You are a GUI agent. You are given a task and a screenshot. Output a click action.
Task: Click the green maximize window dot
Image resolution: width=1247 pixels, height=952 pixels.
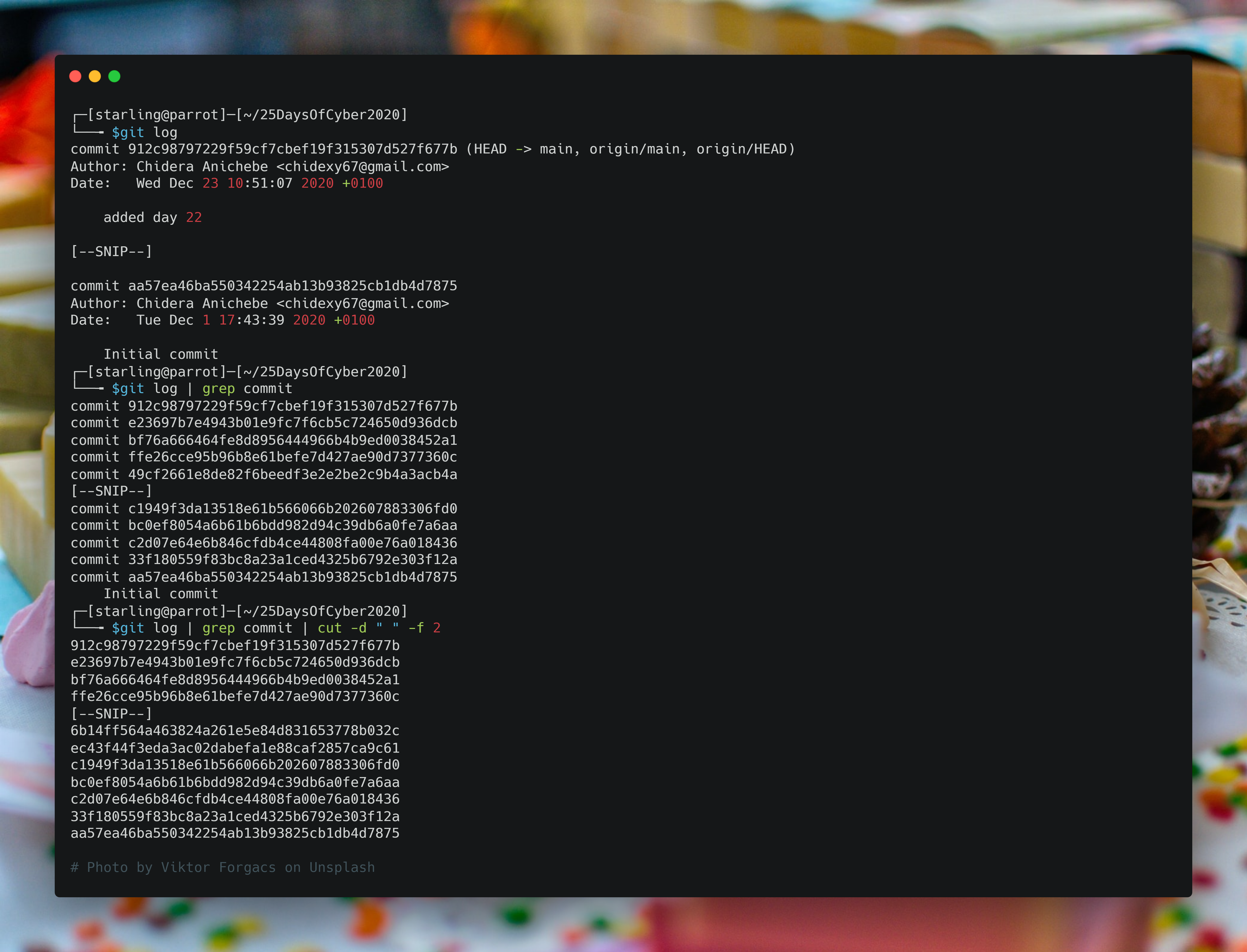pyautogui.click(x=114, y=76)
